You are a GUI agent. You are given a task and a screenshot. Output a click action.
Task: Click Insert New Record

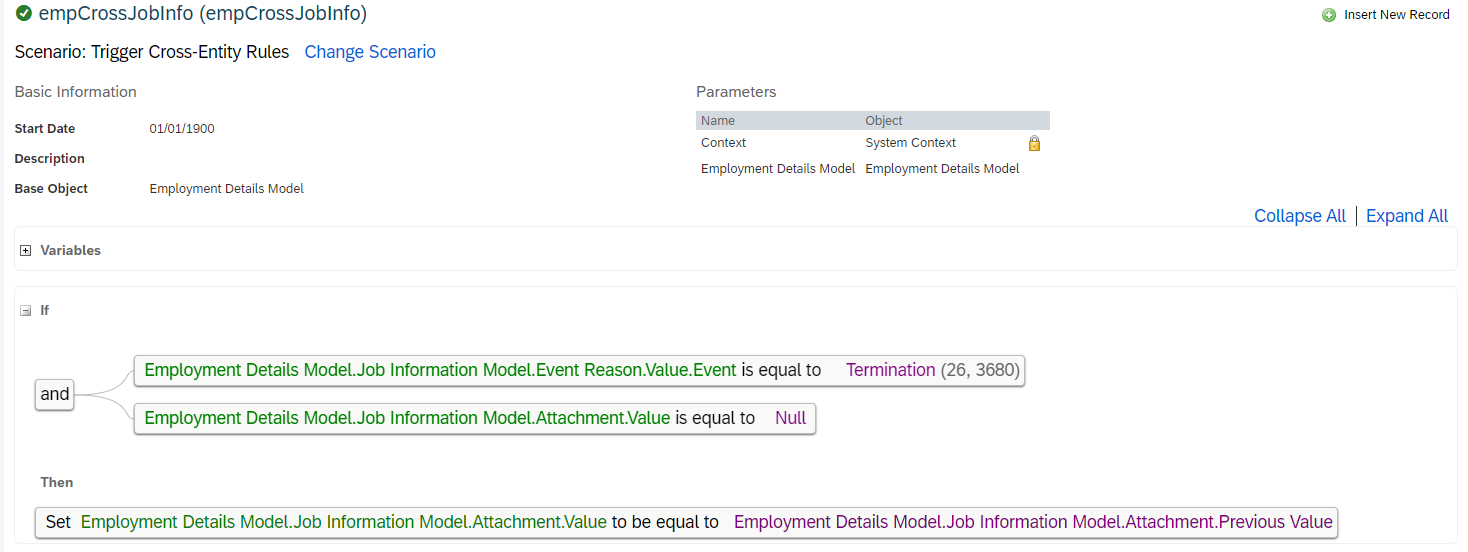(1397, 15)
